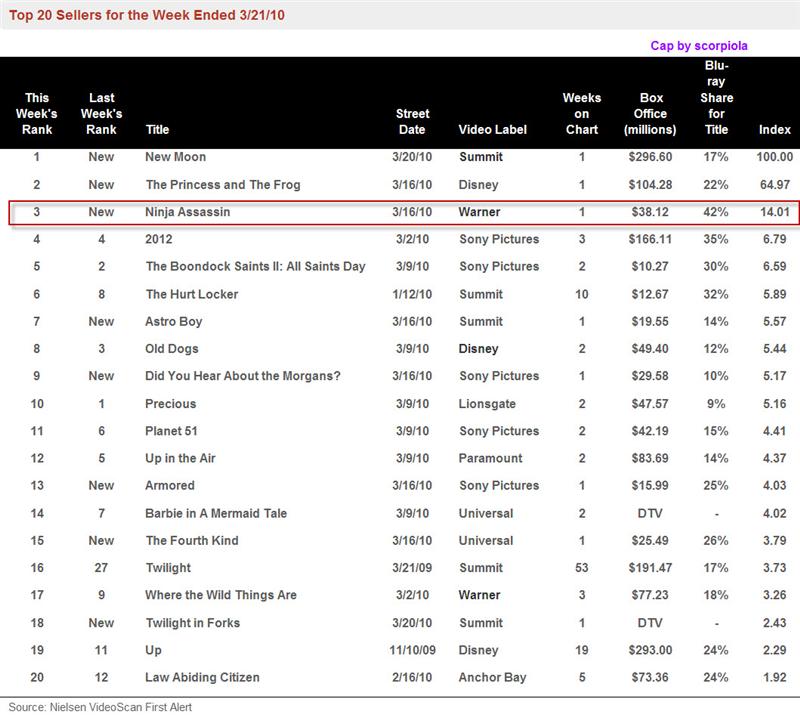Click the 'This Week's Rank' column header

[x=37, y=113]
